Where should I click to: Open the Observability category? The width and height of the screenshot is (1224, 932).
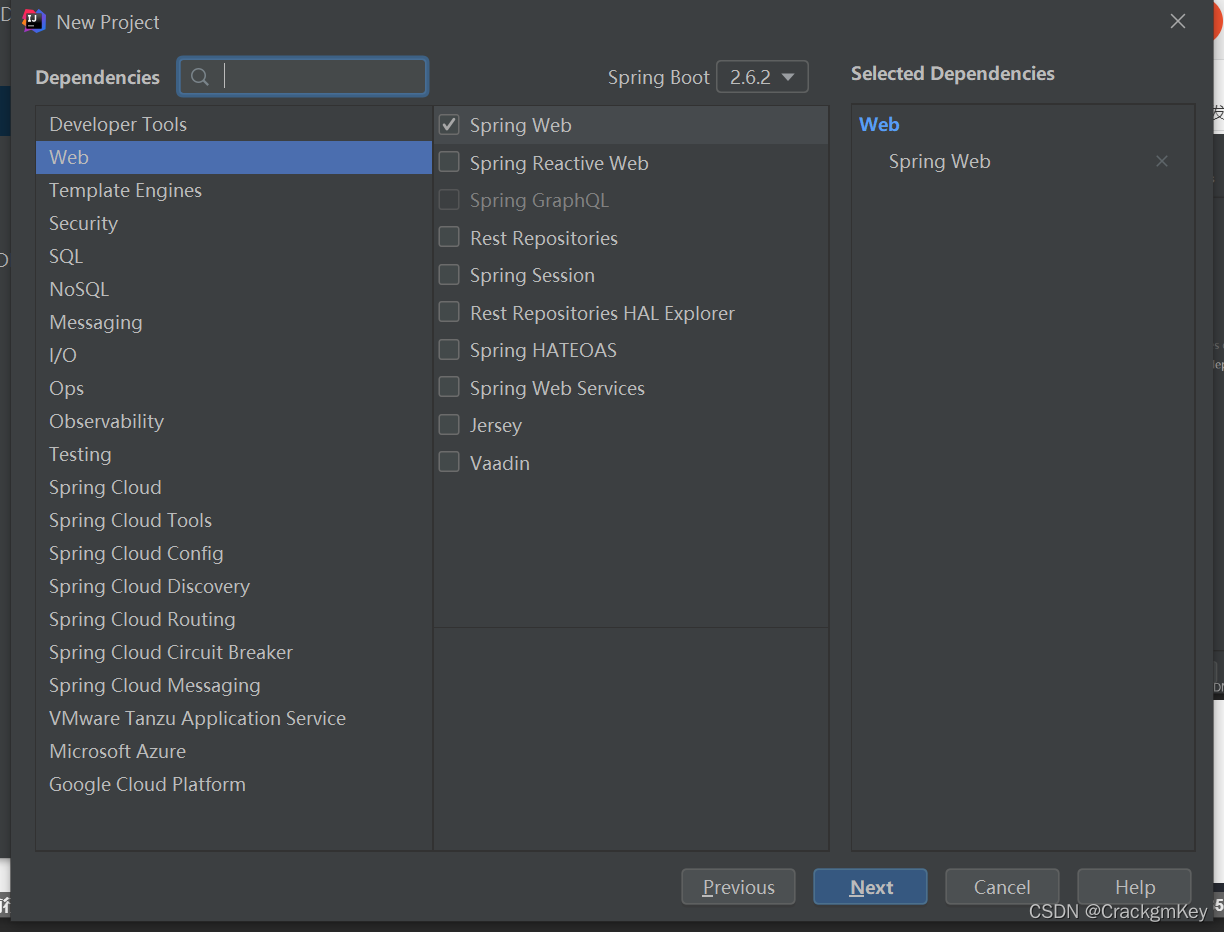tap(234, 421)
